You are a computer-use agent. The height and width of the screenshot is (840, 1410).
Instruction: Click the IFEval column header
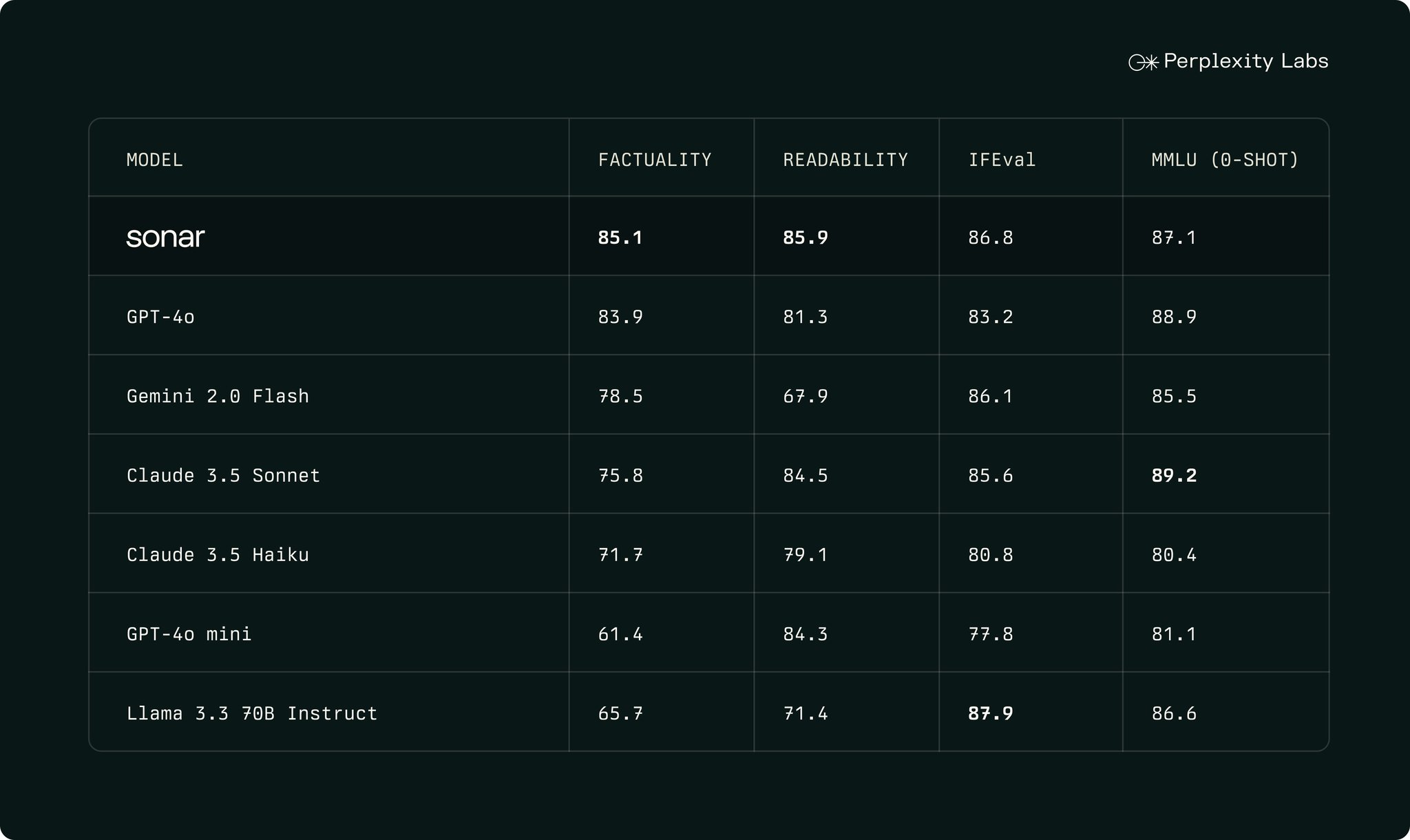(x=1002, y=160)
